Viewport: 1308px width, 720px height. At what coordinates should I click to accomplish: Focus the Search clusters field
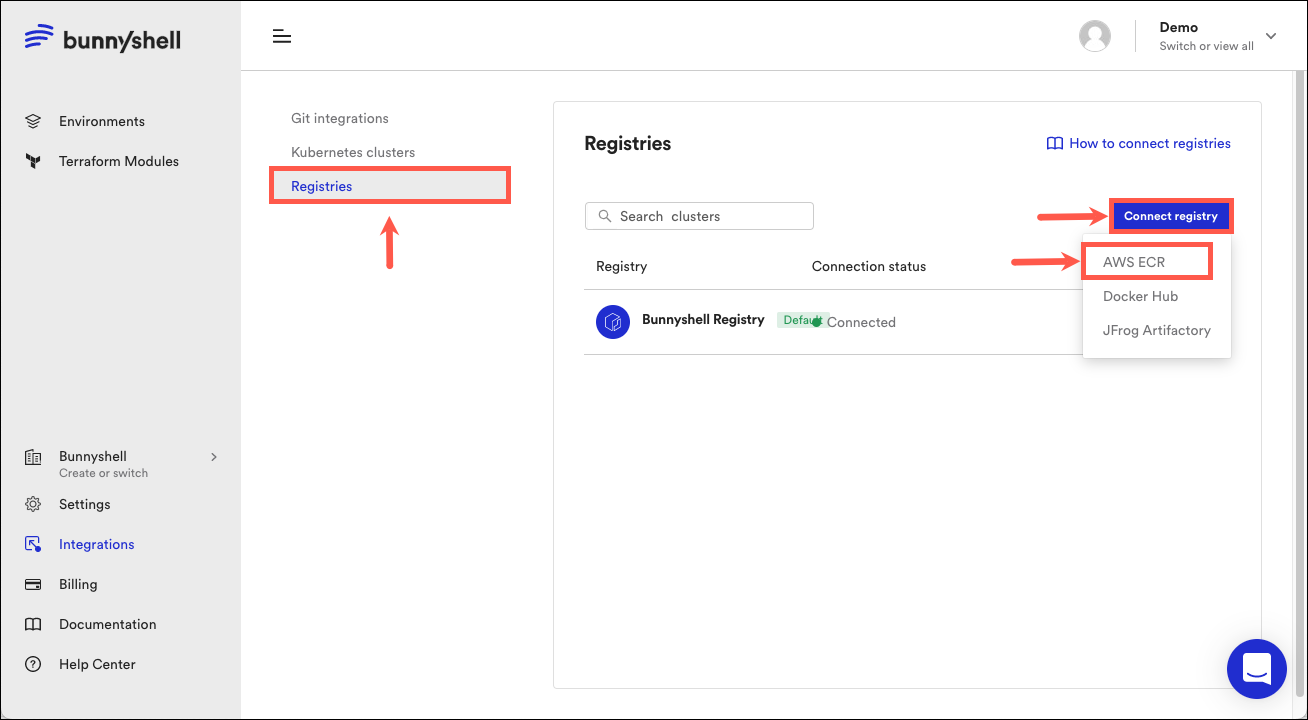pos(699,216)
